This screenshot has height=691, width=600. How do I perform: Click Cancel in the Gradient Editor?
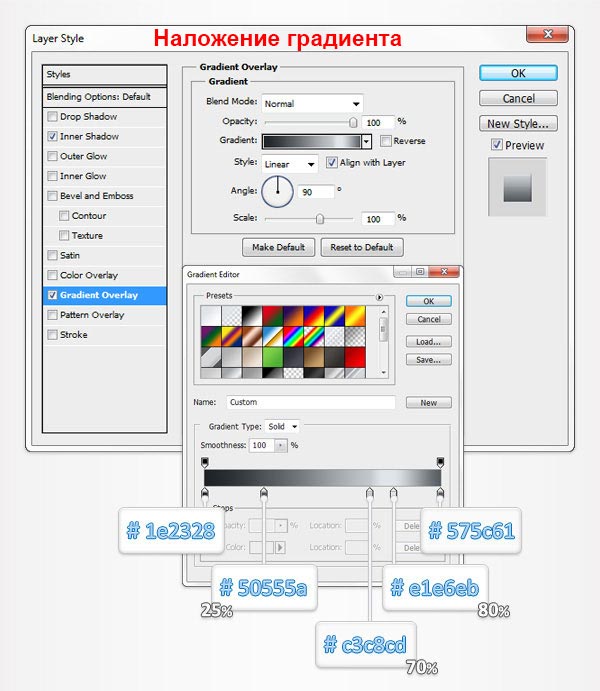[x=429, y=319]
